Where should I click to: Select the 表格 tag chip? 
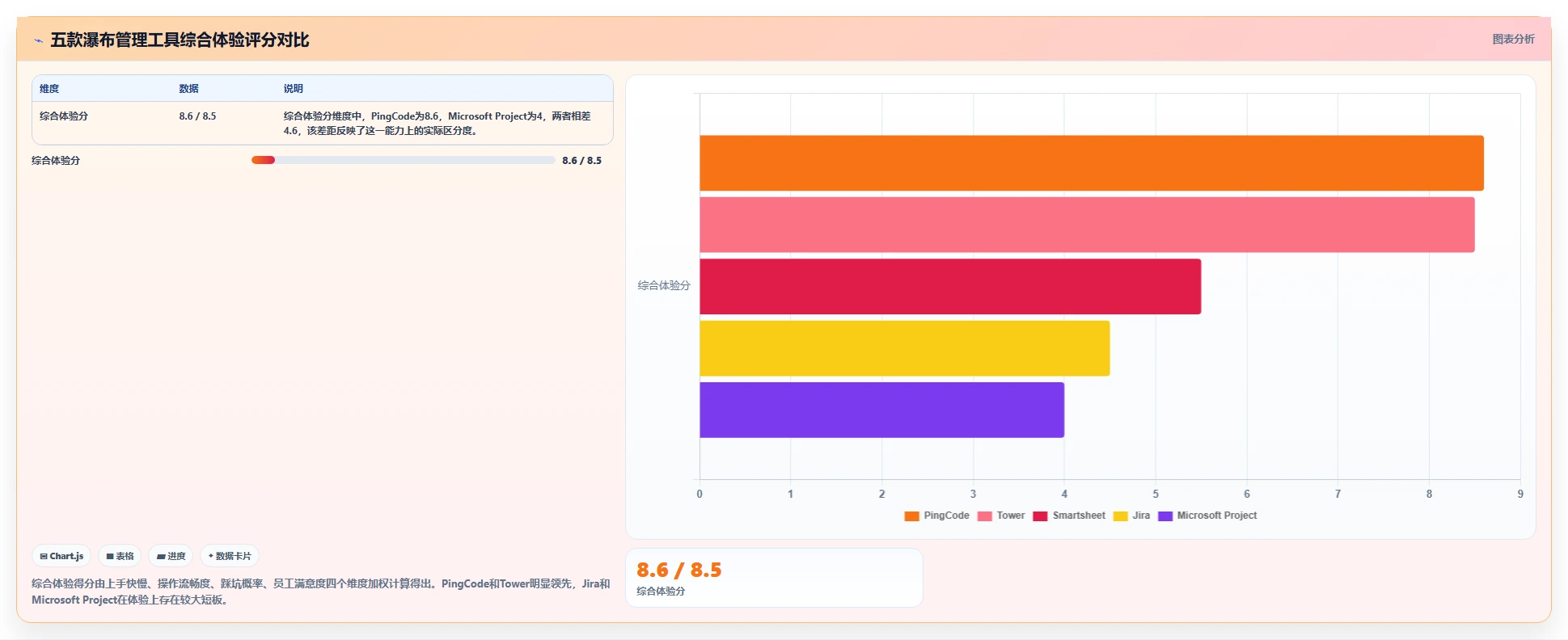[120, 556]
